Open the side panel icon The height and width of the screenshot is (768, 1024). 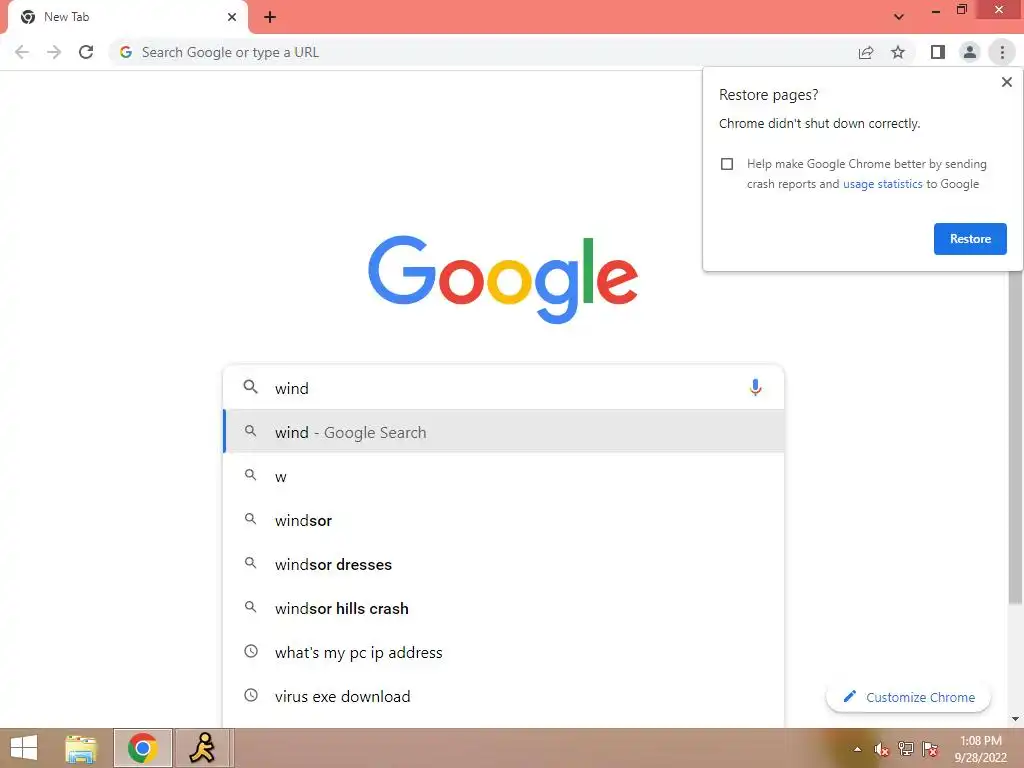click(x=938, y=52)
